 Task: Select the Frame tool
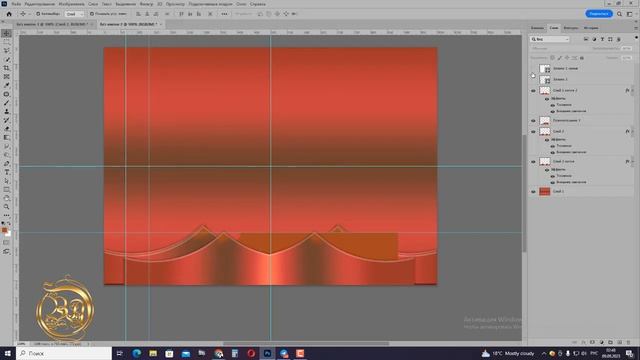click(7, 76)
